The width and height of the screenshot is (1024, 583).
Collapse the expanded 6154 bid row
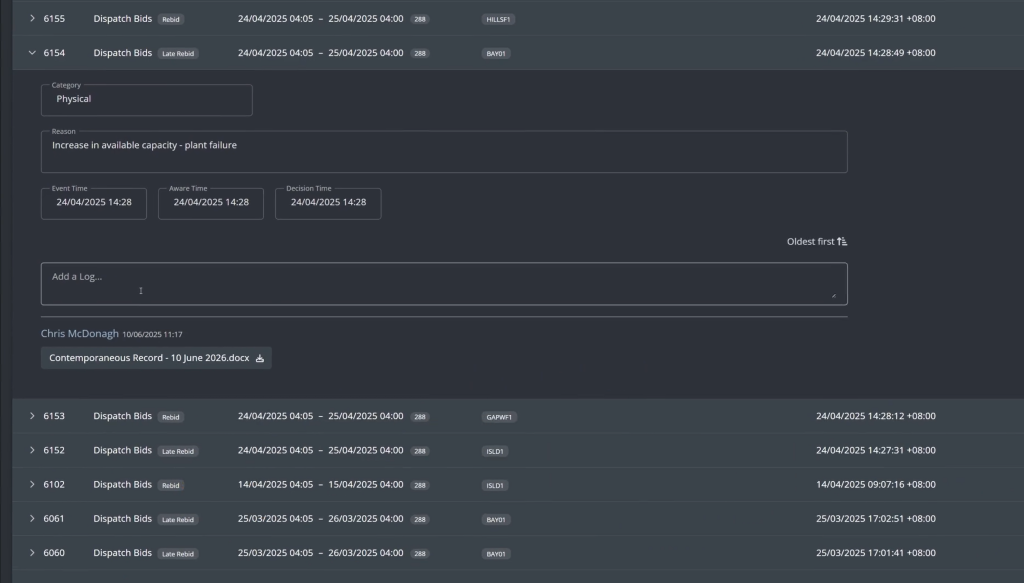(x=32, y=53)
